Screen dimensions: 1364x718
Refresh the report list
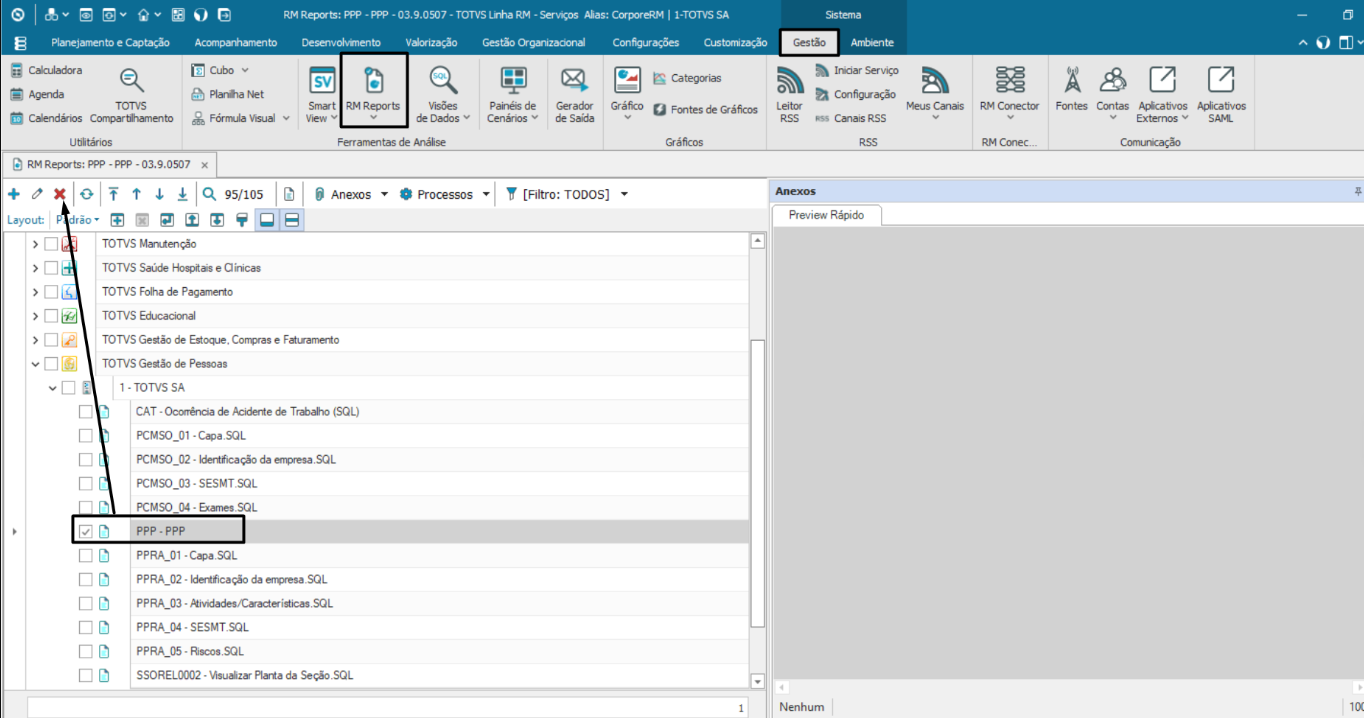87,194
